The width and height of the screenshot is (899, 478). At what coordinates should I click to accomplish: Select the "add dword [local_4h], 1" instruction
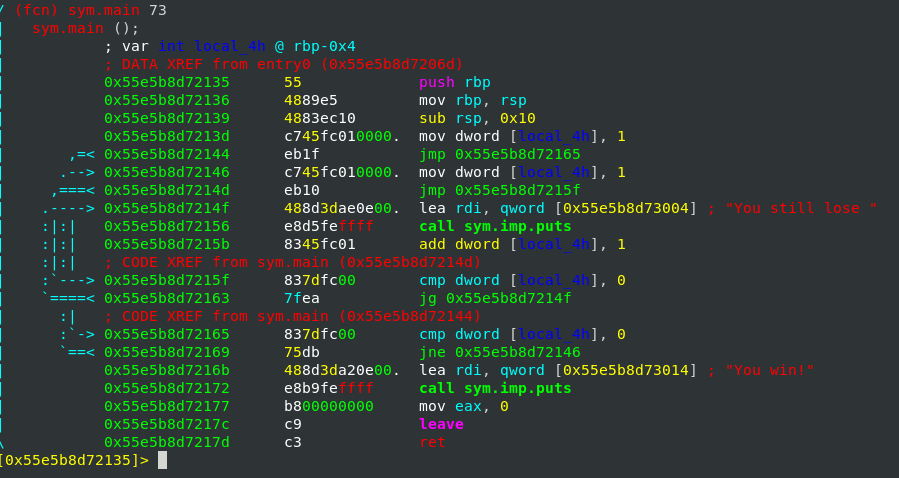point(522,244)
